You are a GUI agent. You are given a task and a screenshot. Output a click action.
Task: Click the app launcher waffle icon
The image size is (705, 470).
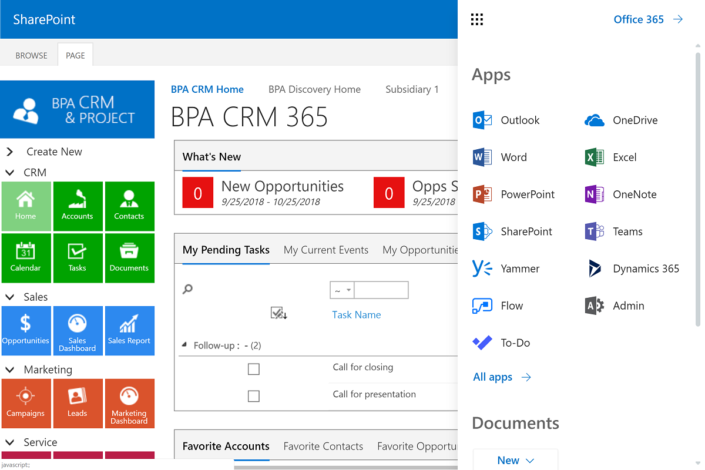tap(477, 19)
